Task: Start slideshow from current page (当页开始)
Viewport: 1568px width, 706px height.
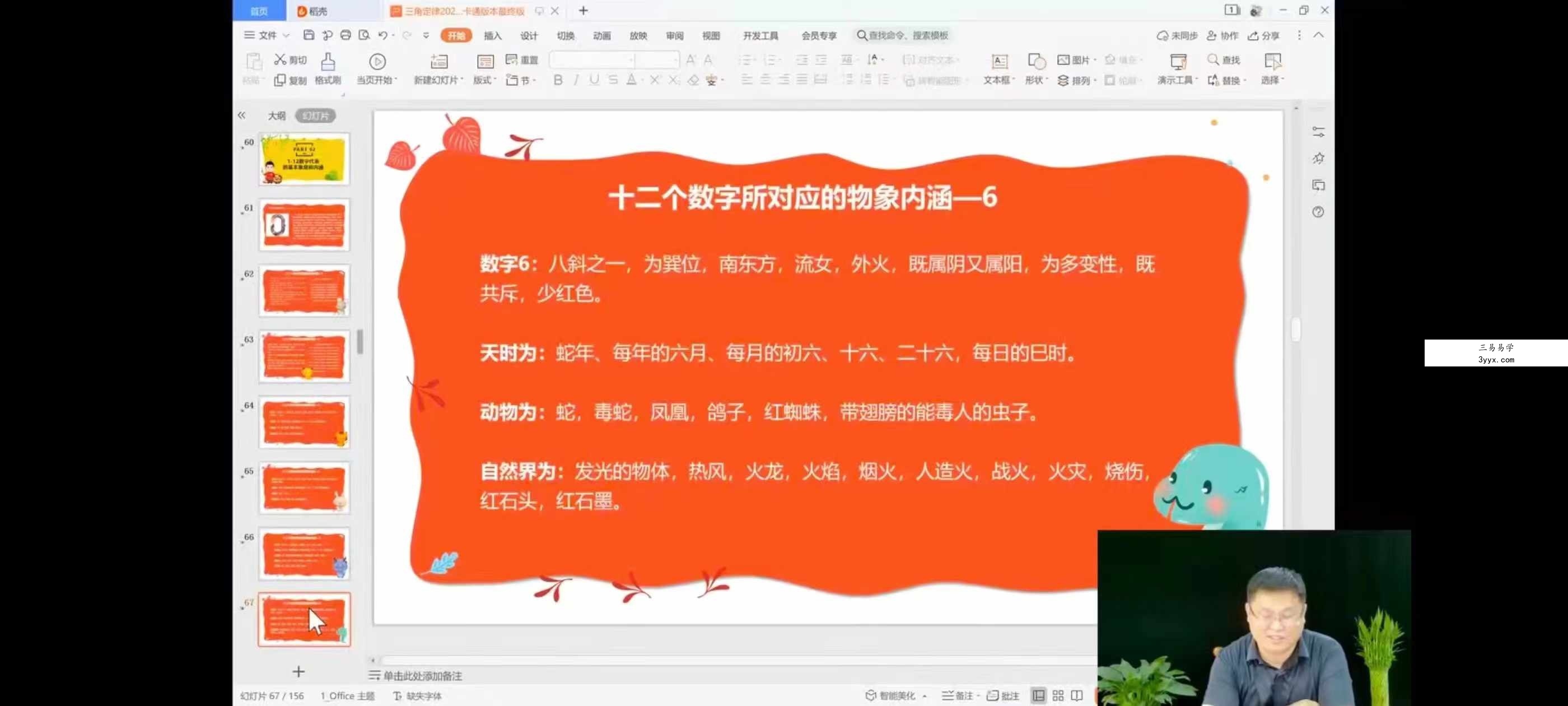Action: click(x=377, y=68)
